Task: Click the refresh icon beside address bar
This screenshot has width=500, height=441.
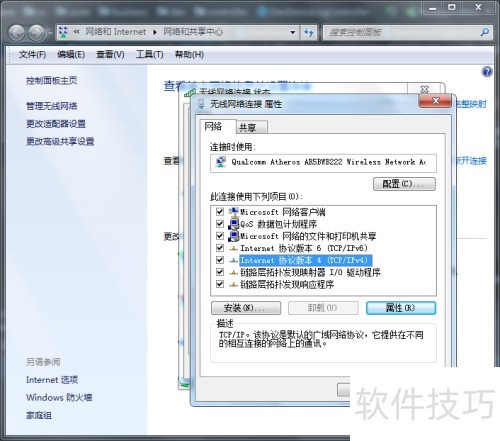Action: pyautogui.click(x=309, y=32)
